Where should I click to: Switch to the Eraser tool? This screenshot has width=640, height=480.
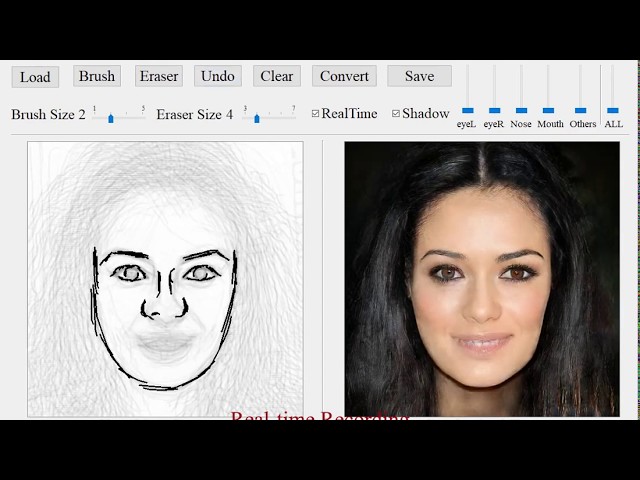(159, 76)
